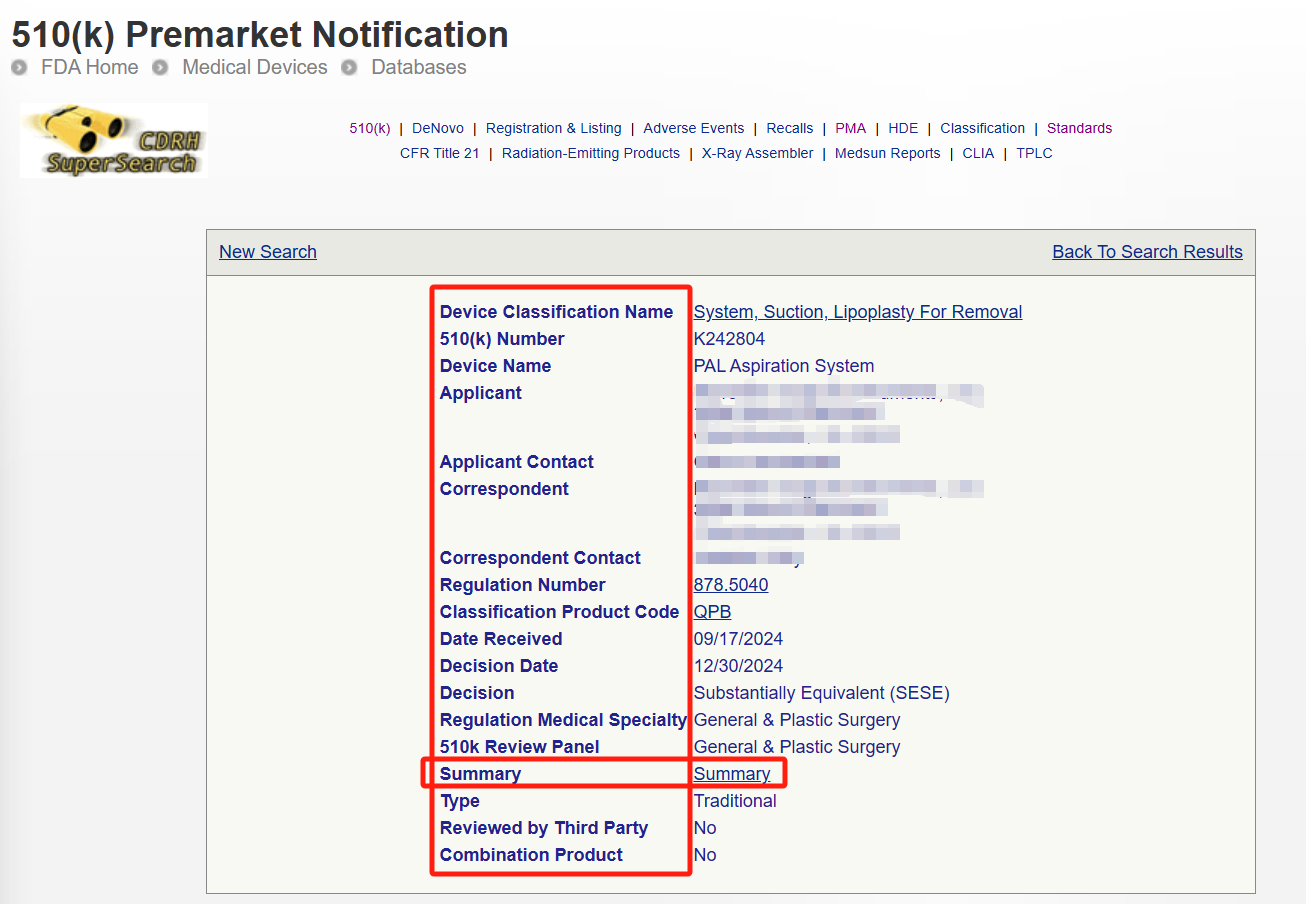Open regulation number 878.5040 link

coord(731,585)
